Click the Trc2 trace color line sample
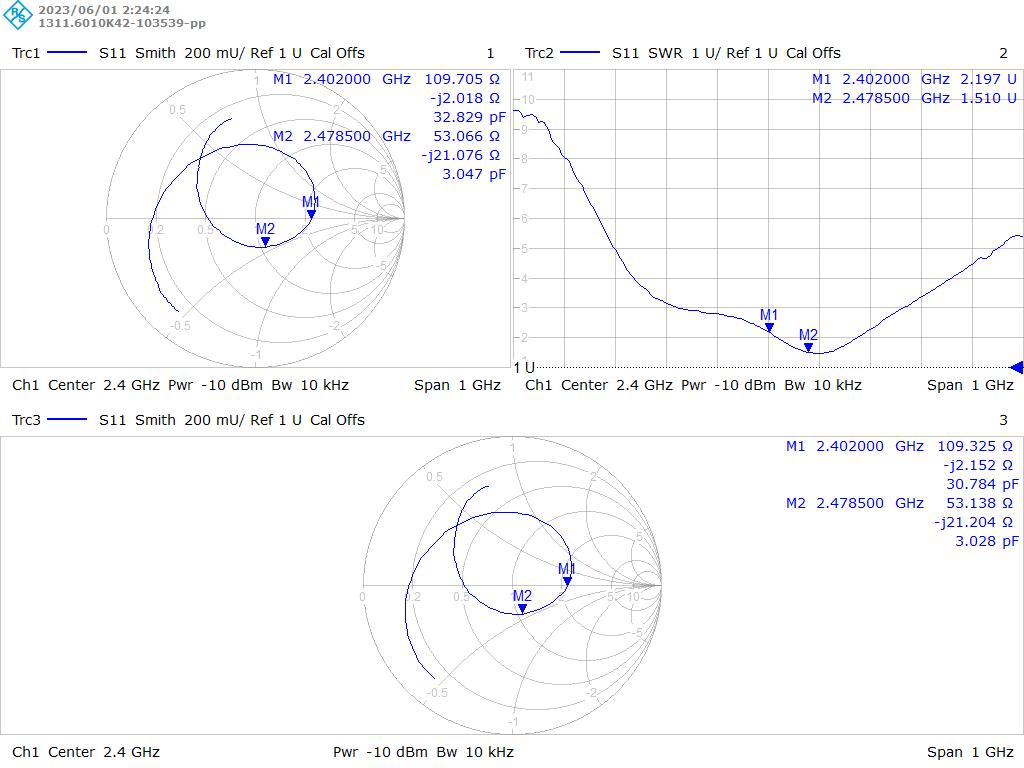Image resolution: width=1024 pixels, height=768 pixels. point(580,53)
